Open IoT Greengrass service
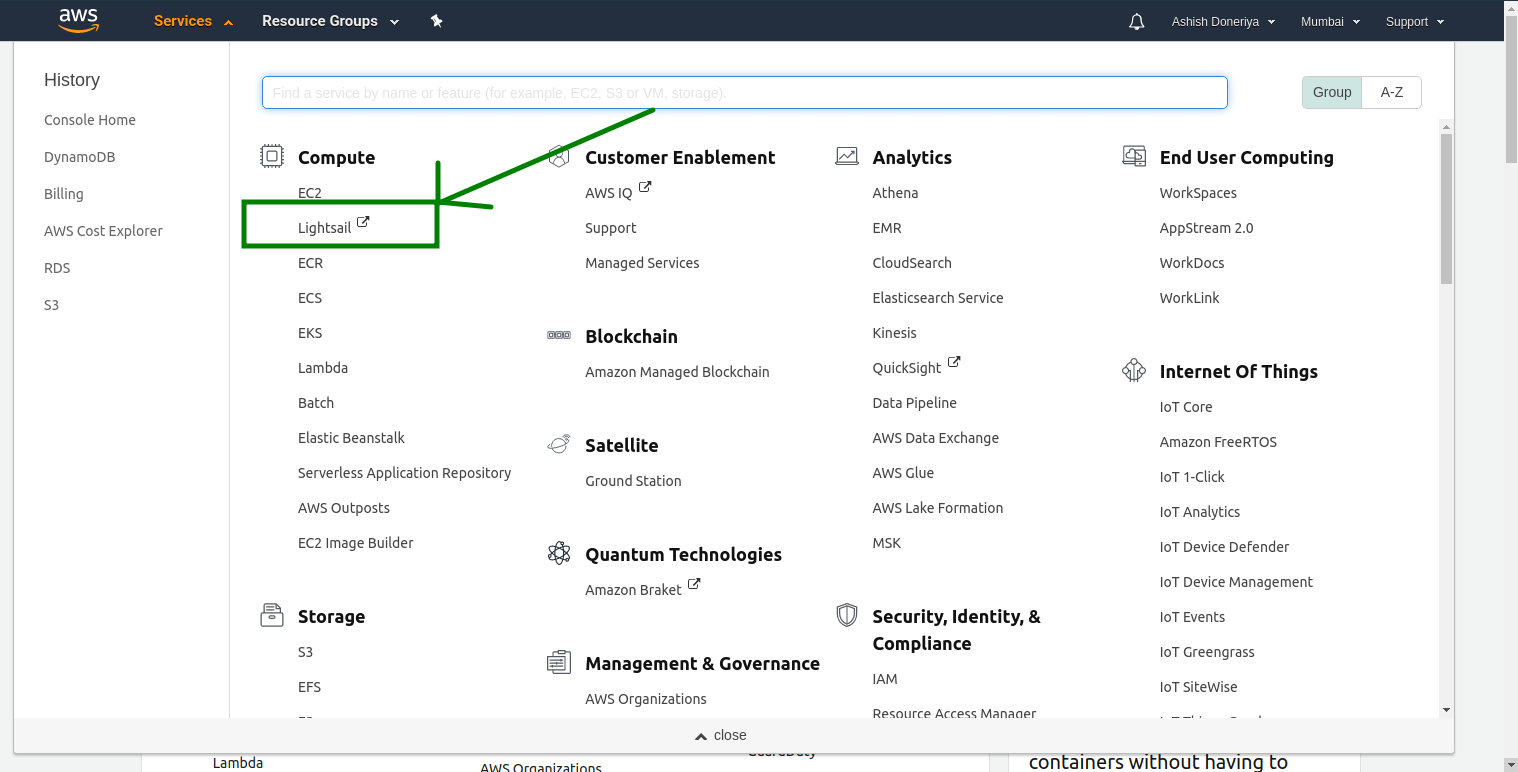 tap(1207, 652)
